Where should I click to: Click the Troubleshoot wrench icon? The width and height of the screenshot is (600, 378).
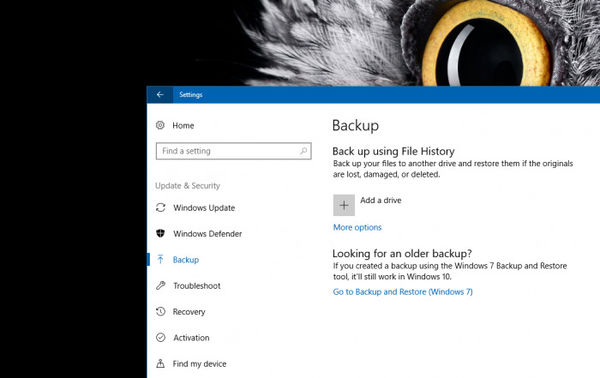click(161, 285)
